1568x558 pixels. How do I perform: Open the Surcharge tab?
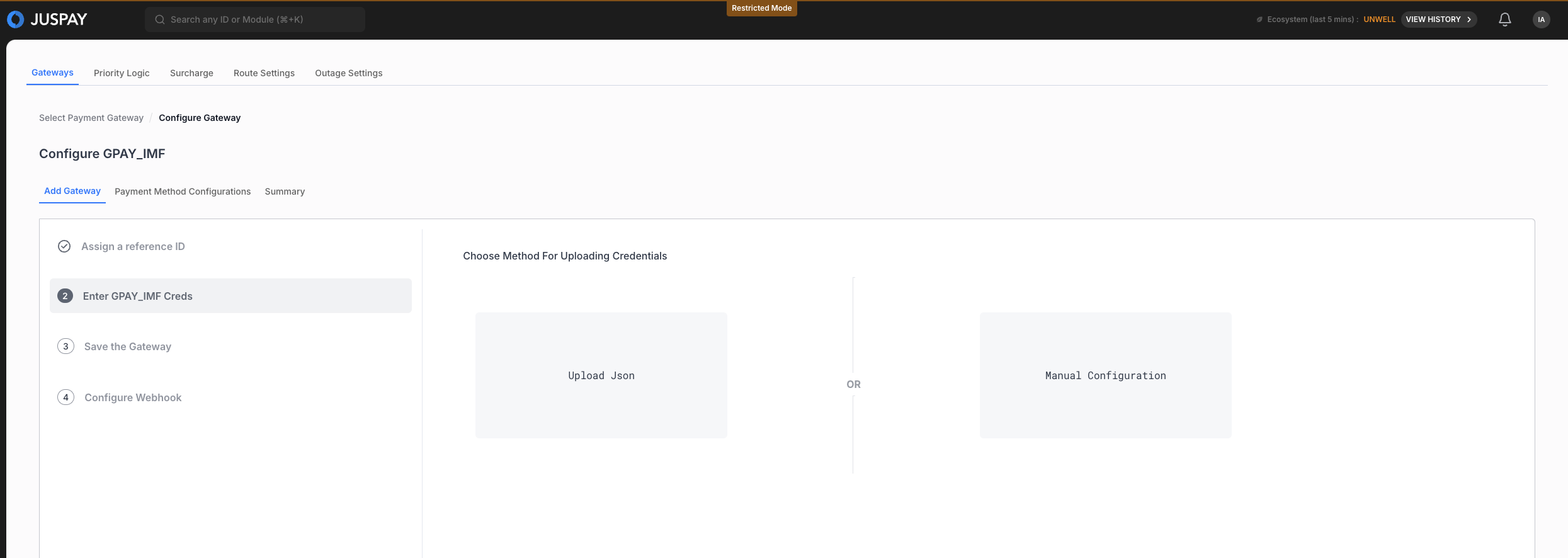(191, 73)
